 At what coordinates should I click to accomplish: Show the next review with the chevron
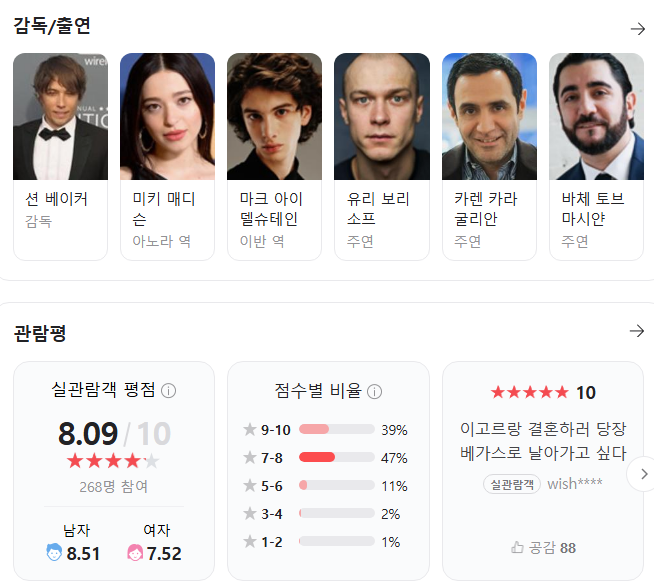tap(640, 473)
